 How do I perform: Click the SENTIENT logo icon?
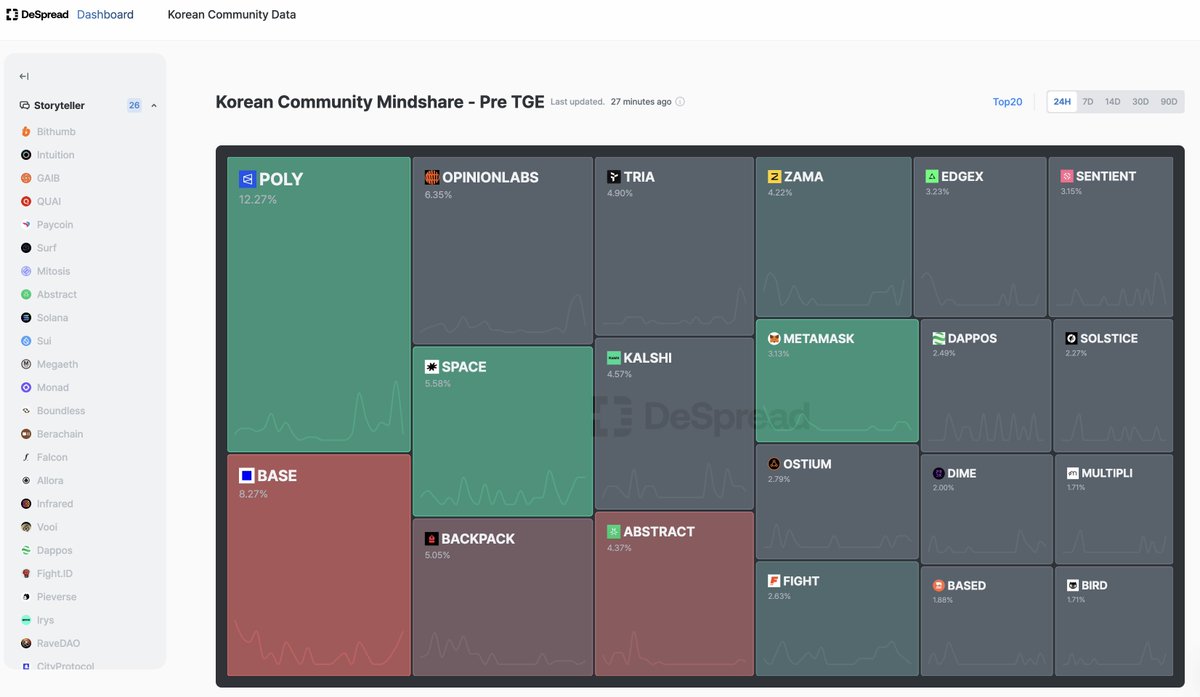click(x=1067, y=176)
